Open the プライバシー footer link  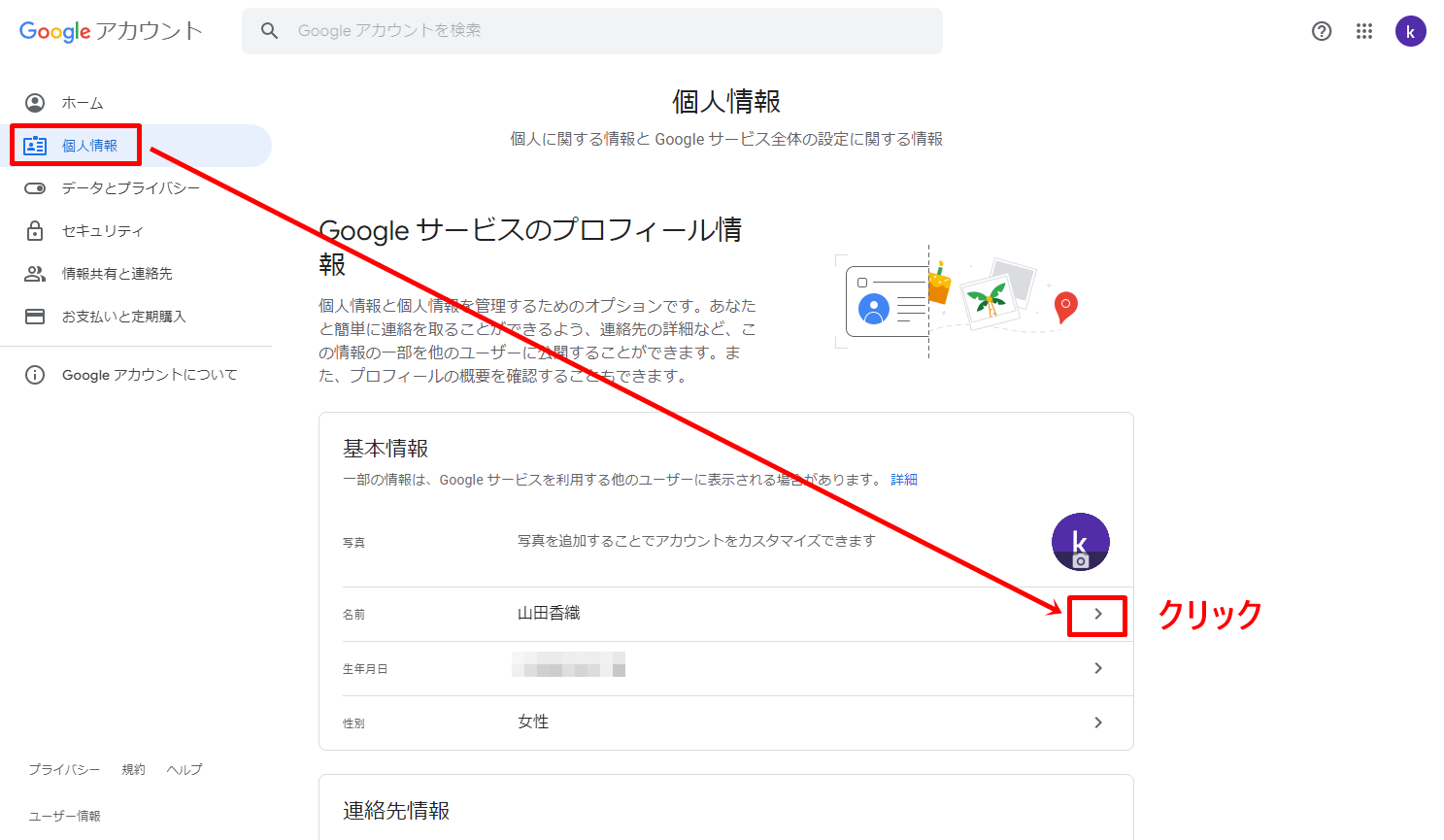(64, 769)
